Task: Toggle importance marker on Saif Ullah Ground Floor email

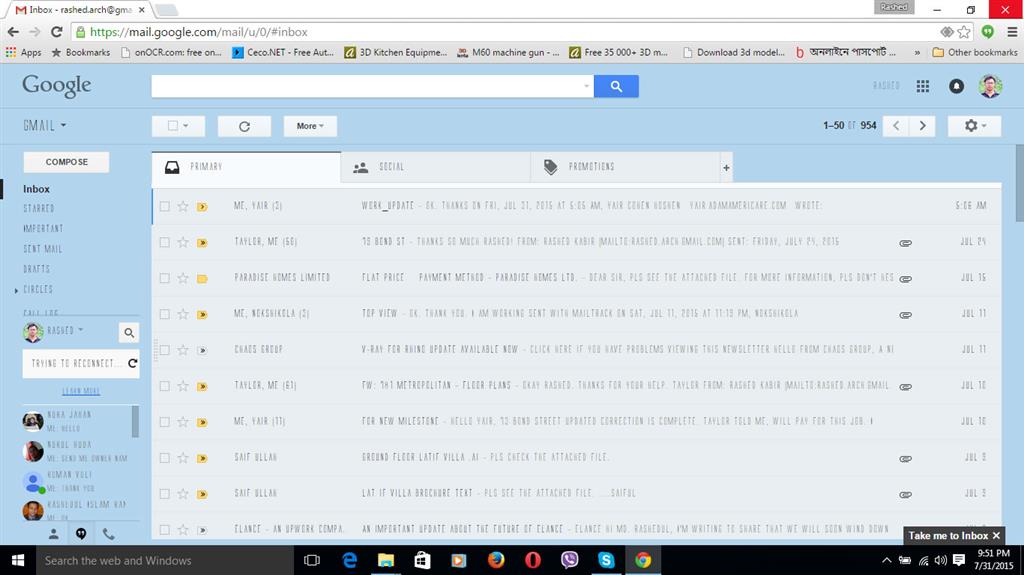Action: pos(202,458)
